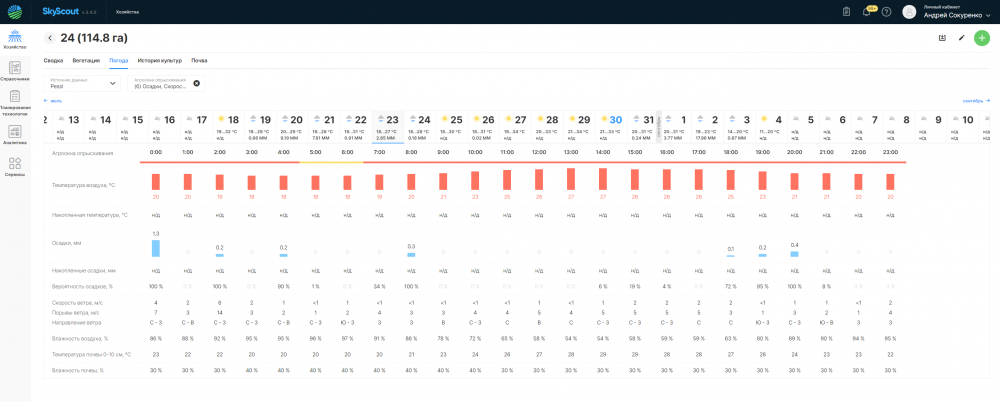Click the 12:00 hour column header
This screenshot has height=402, width=1000.
coord(539,153)
